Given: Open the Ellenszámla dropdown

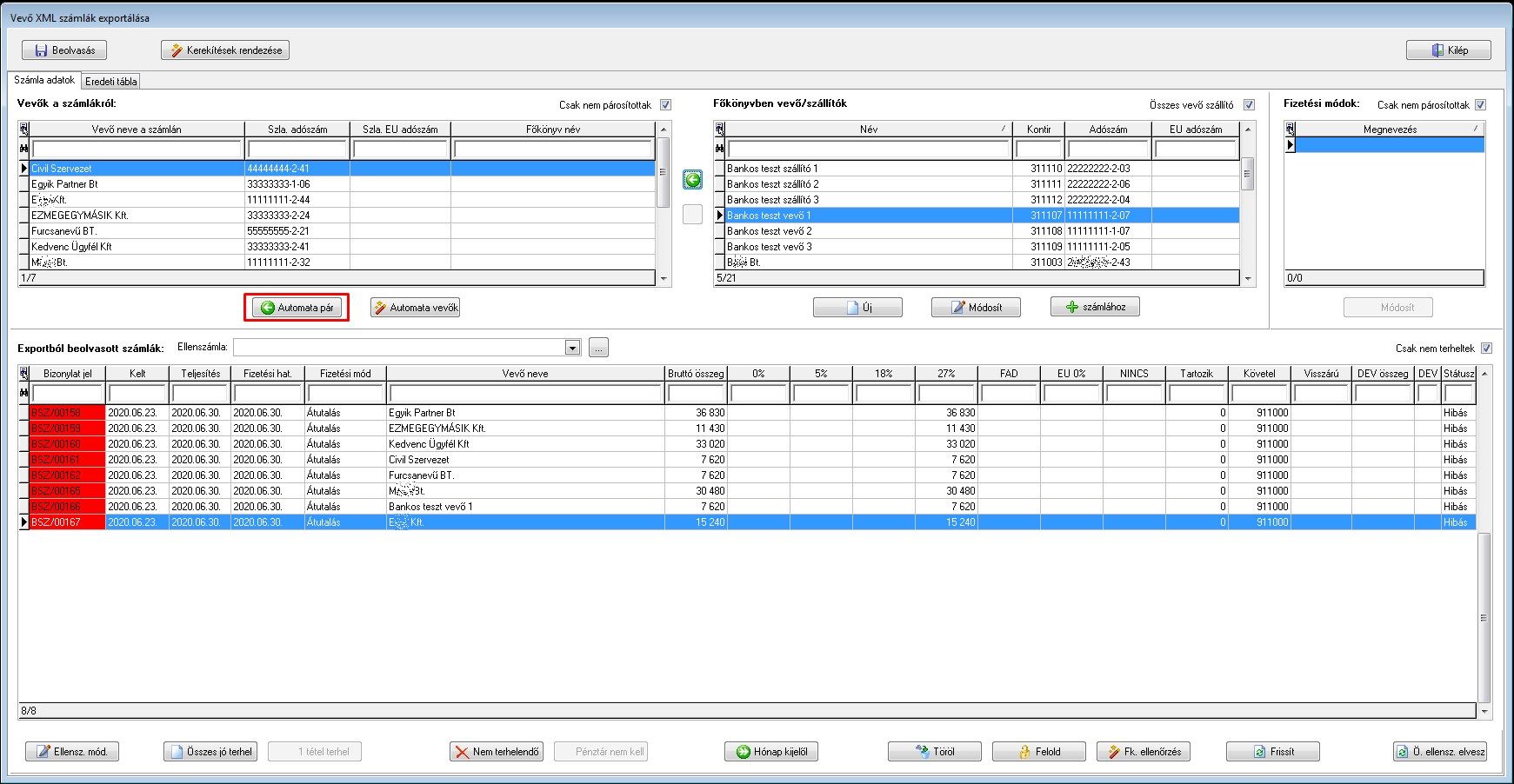Looking at the screenshot, I should [572, 348].
